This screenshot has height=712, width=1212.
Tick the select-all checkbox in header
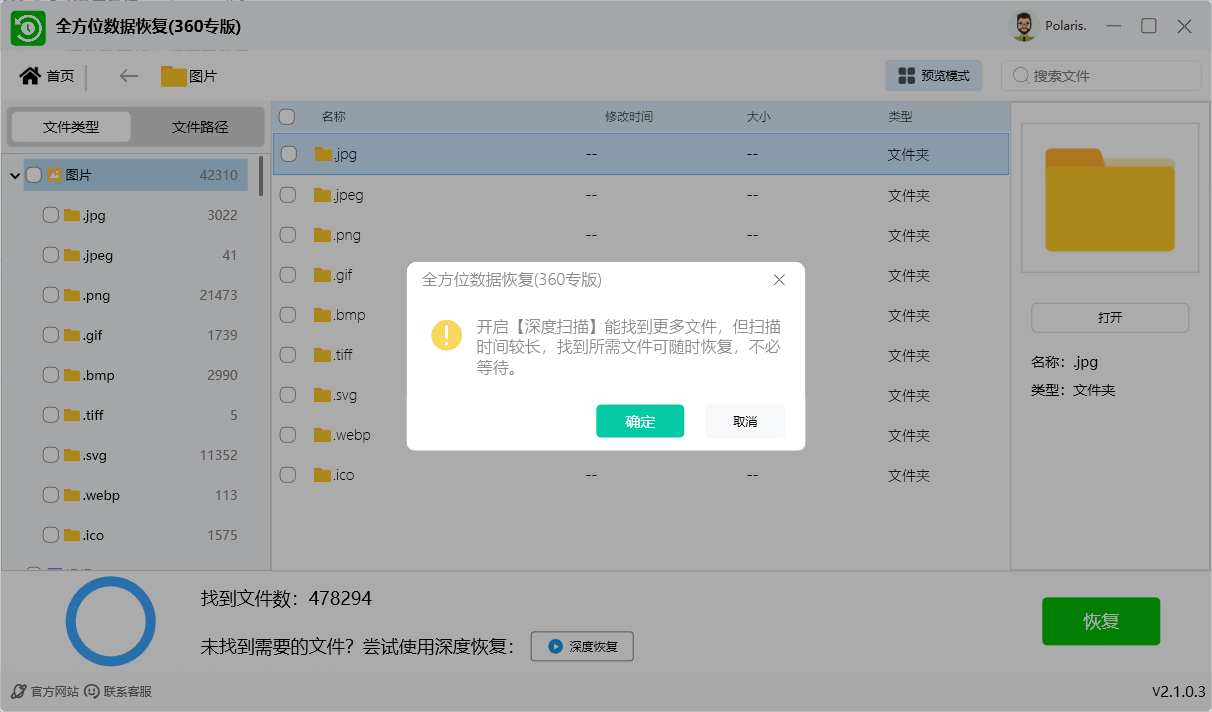tap(287, 117)
